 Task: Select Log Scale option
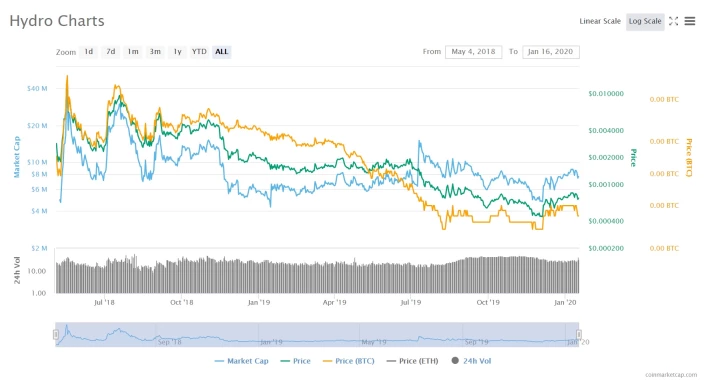[645, 21]
